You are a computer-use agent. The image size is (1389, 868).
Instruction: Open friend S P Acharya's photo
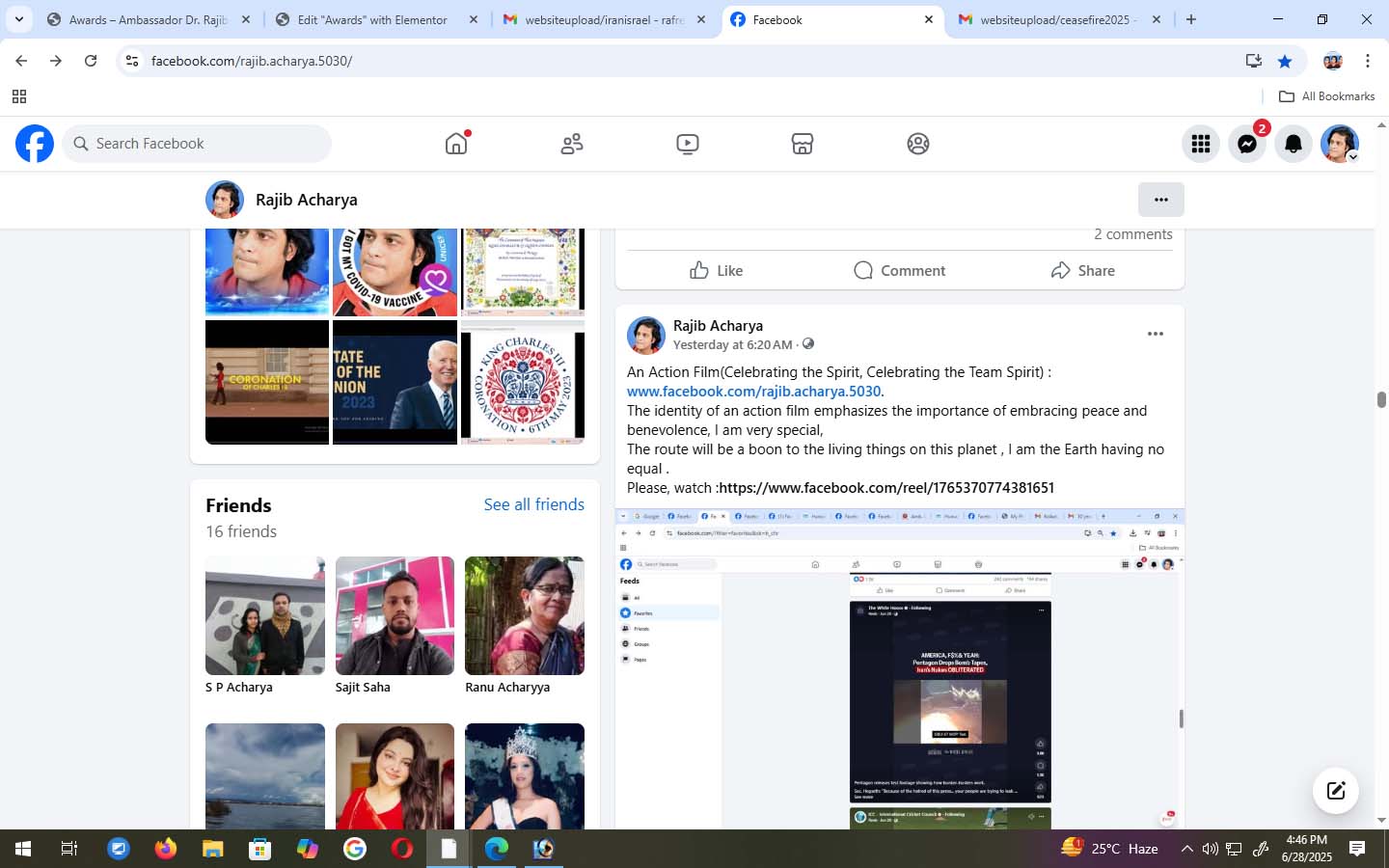[x=265, y=615]
